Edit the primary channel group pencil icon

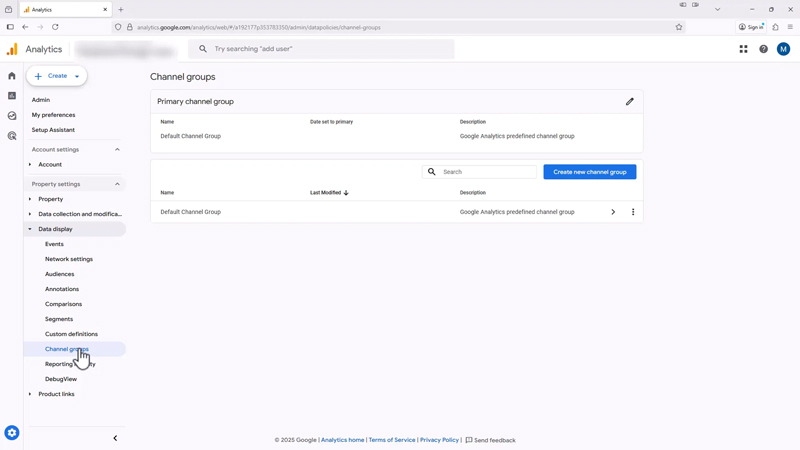pyautogui.click(x=630, y=102)
